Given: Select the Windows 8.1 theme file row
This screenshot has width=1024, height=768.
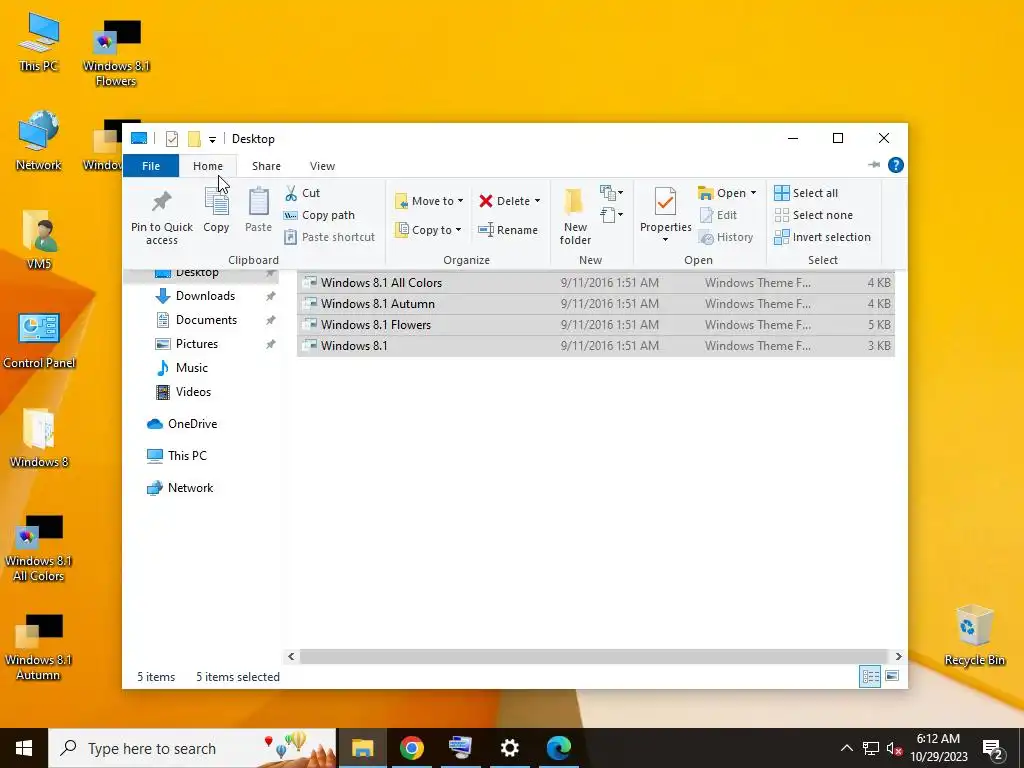Looking at the screenshot, I should 596,345.
